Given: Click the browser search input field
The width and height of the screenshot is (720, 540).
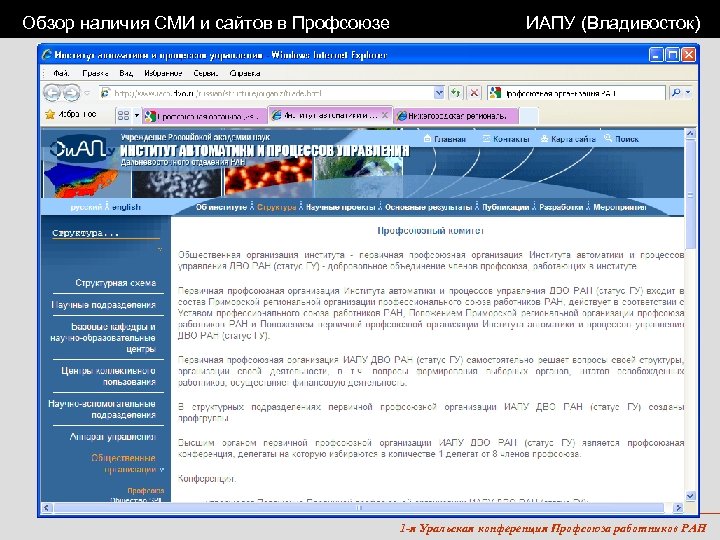Looking at the screenshot, I should pos(583,93).
